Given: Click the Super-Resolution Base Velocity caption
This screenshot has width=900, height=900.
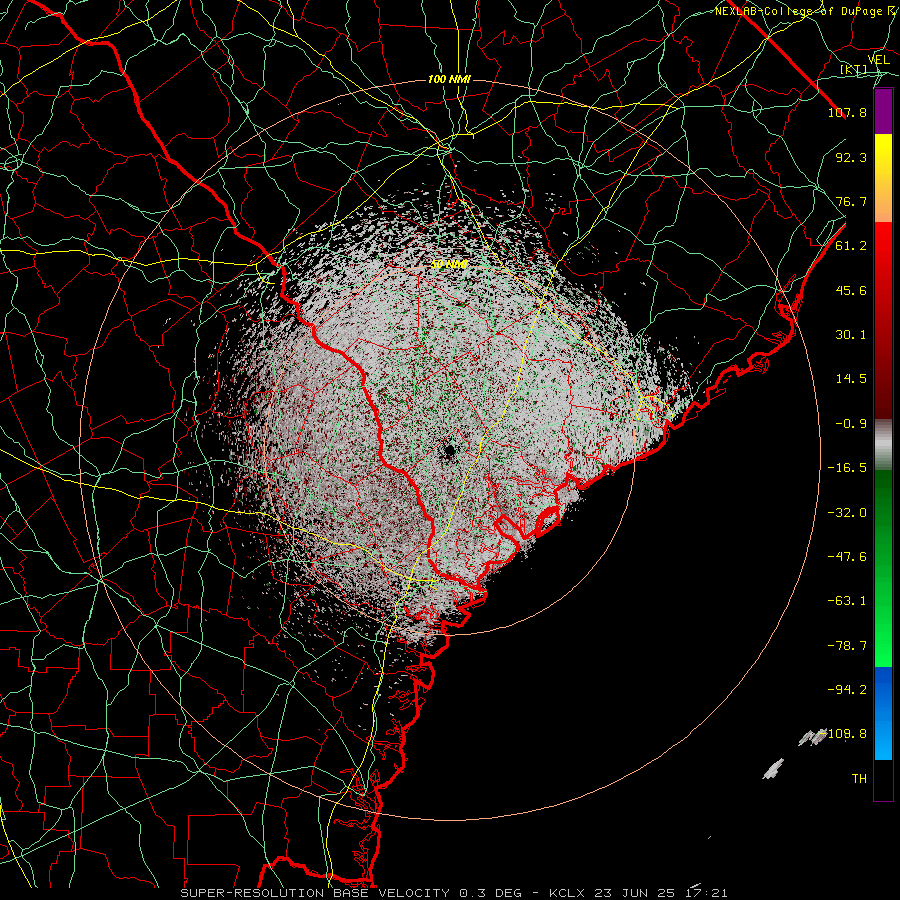Looking at the screenshot, I should [454, 893].
